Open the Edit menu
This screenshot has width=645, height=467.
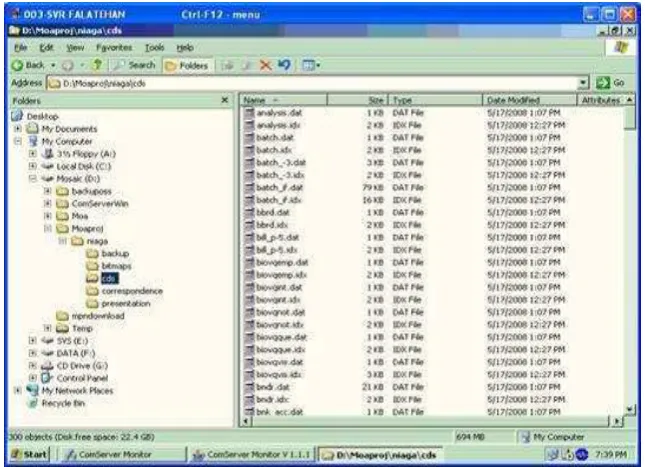click(46, 48)
